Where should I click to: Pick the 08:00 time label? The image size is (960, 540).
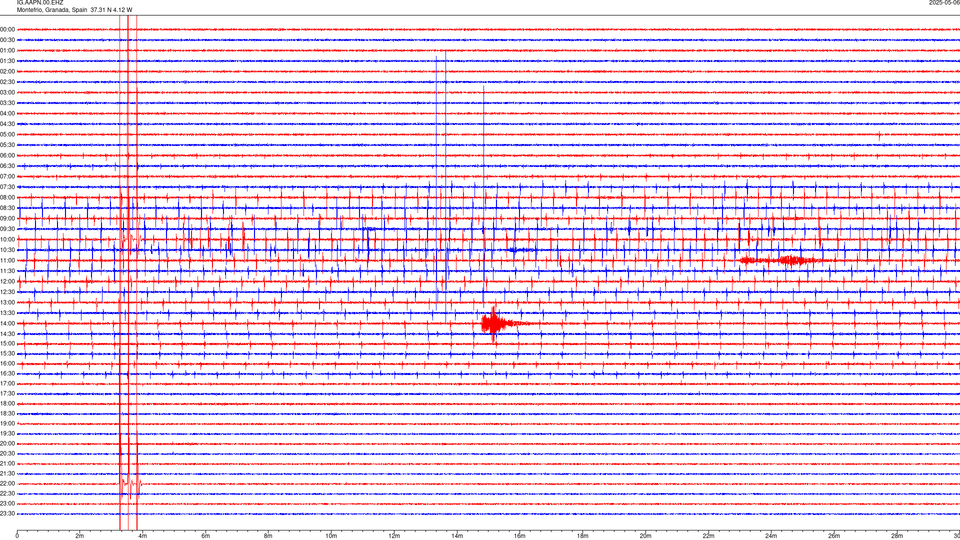[x=8, y=197]
